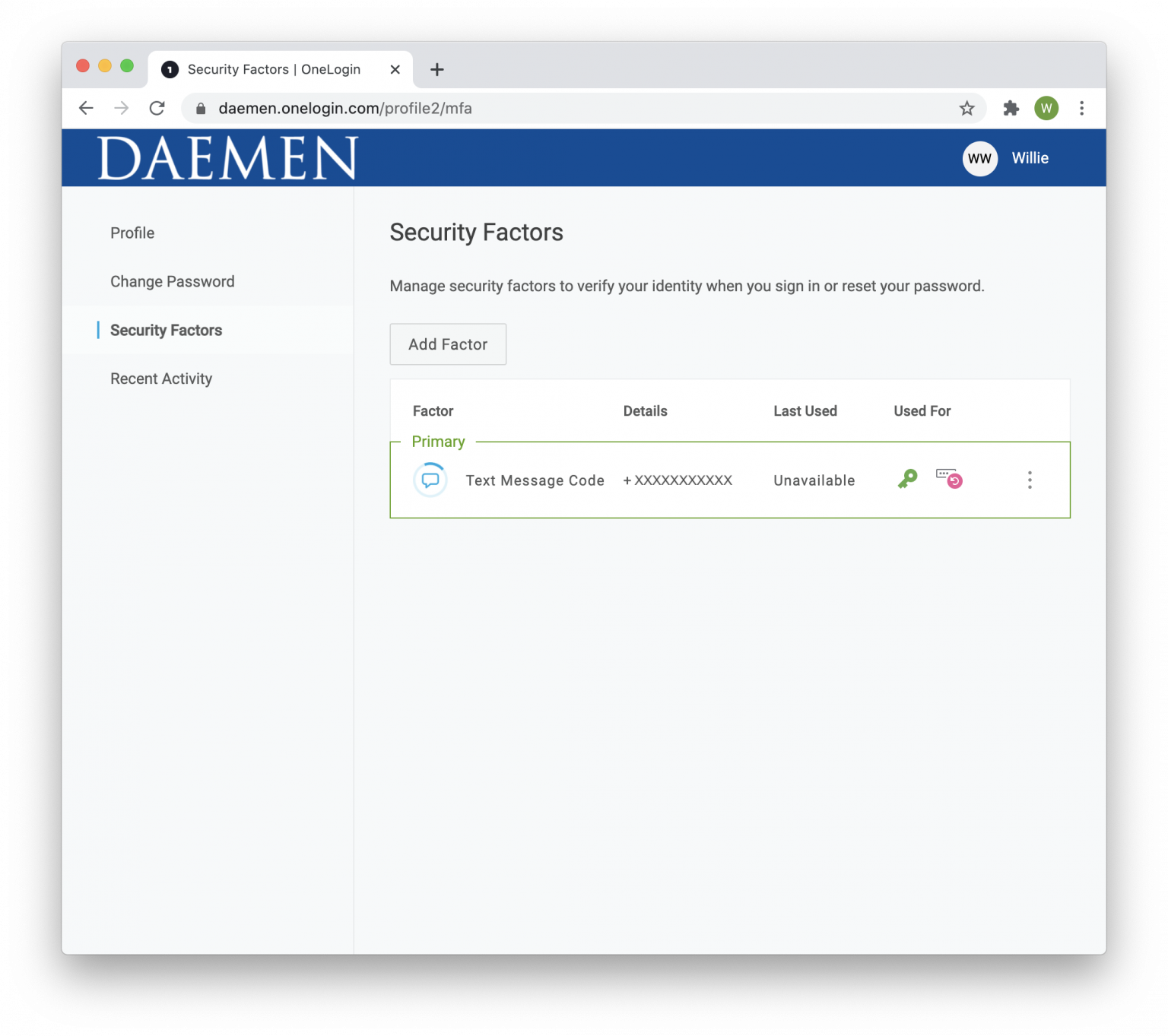Bookmark this page with the star icon
This screenshot has width=1168, height=1036.
click(x=966, y=109)
